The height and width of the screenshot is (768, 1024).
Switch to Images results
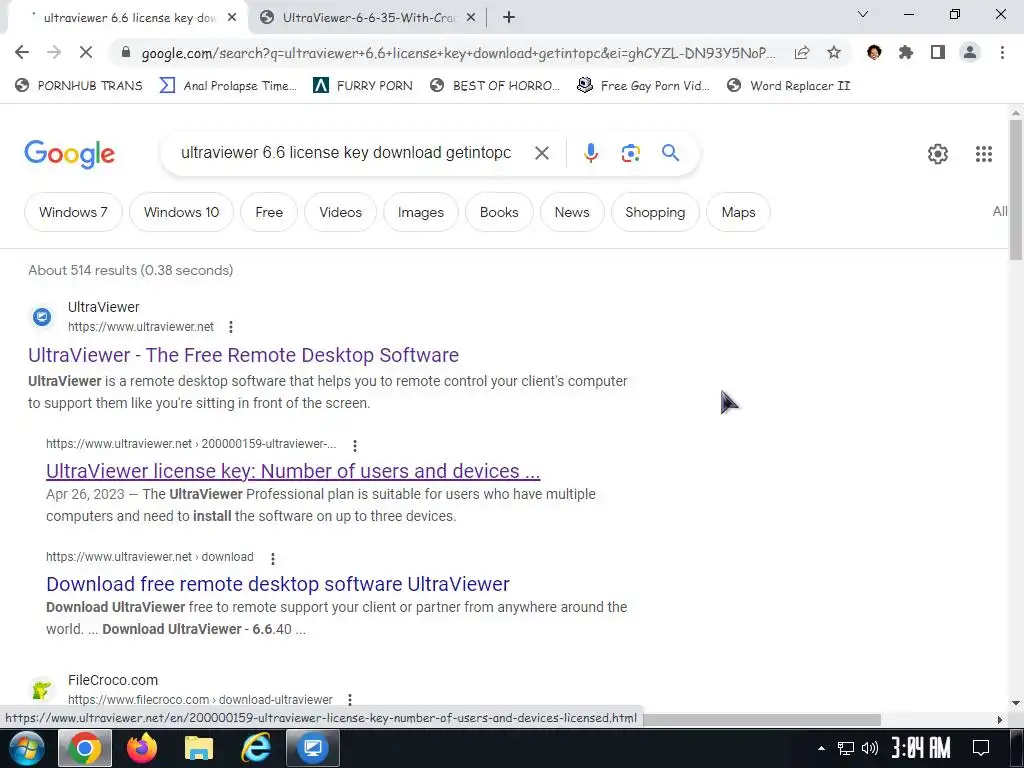[421, 212]
